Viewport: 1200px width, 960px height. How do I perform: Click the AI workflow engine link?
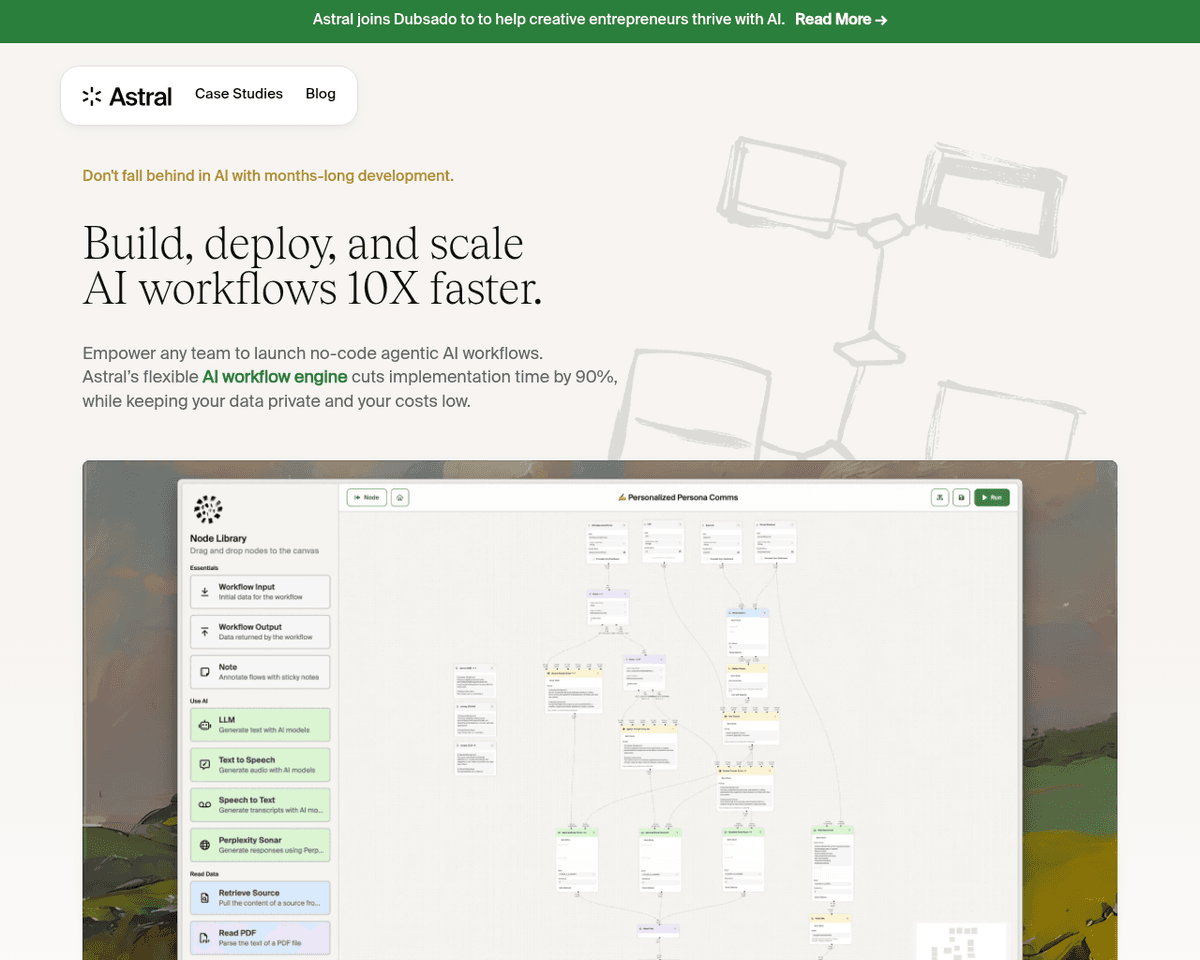click(275, 377)
